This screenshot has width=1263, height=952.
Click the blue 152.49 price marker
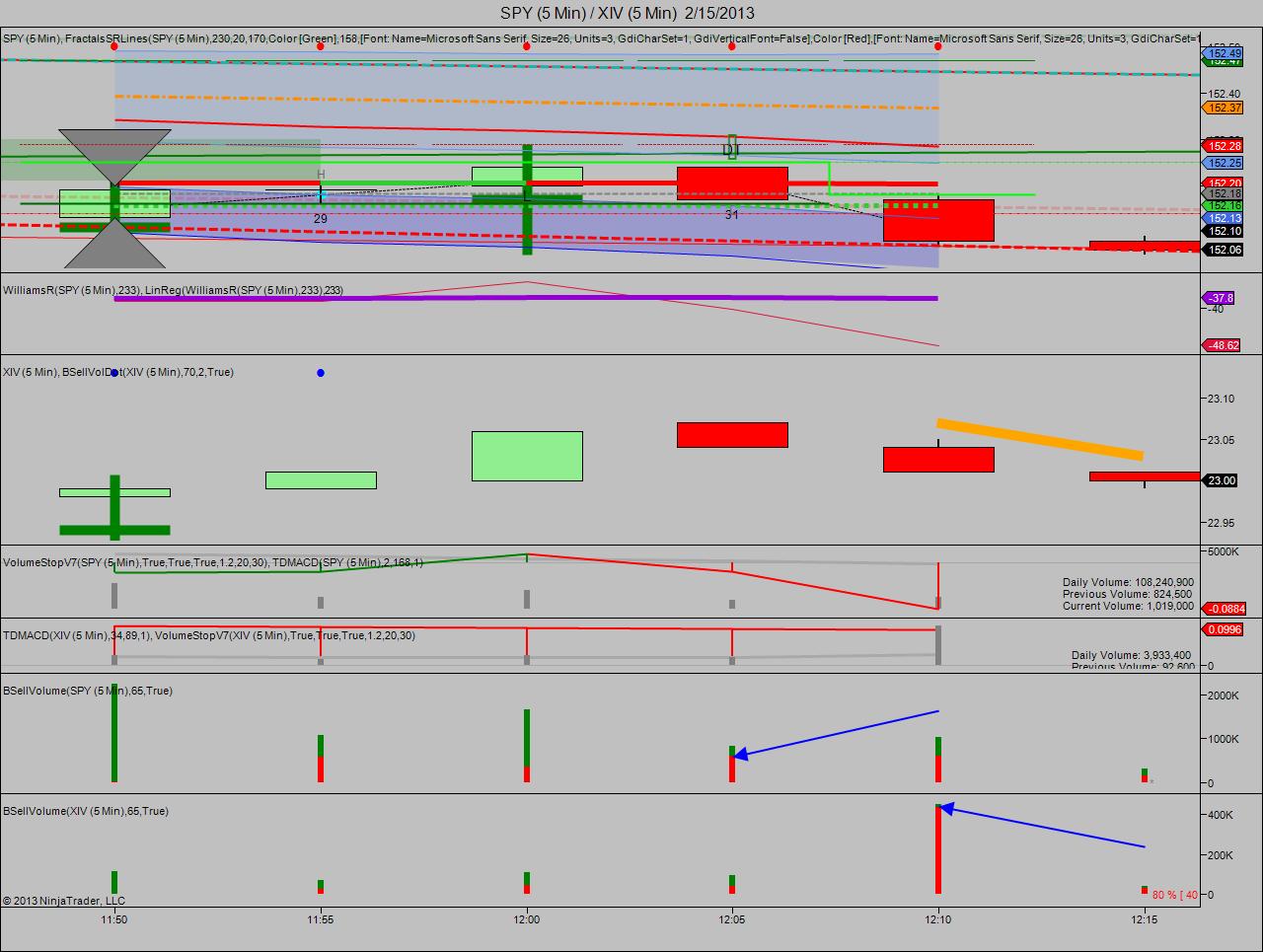(1224, 52)
